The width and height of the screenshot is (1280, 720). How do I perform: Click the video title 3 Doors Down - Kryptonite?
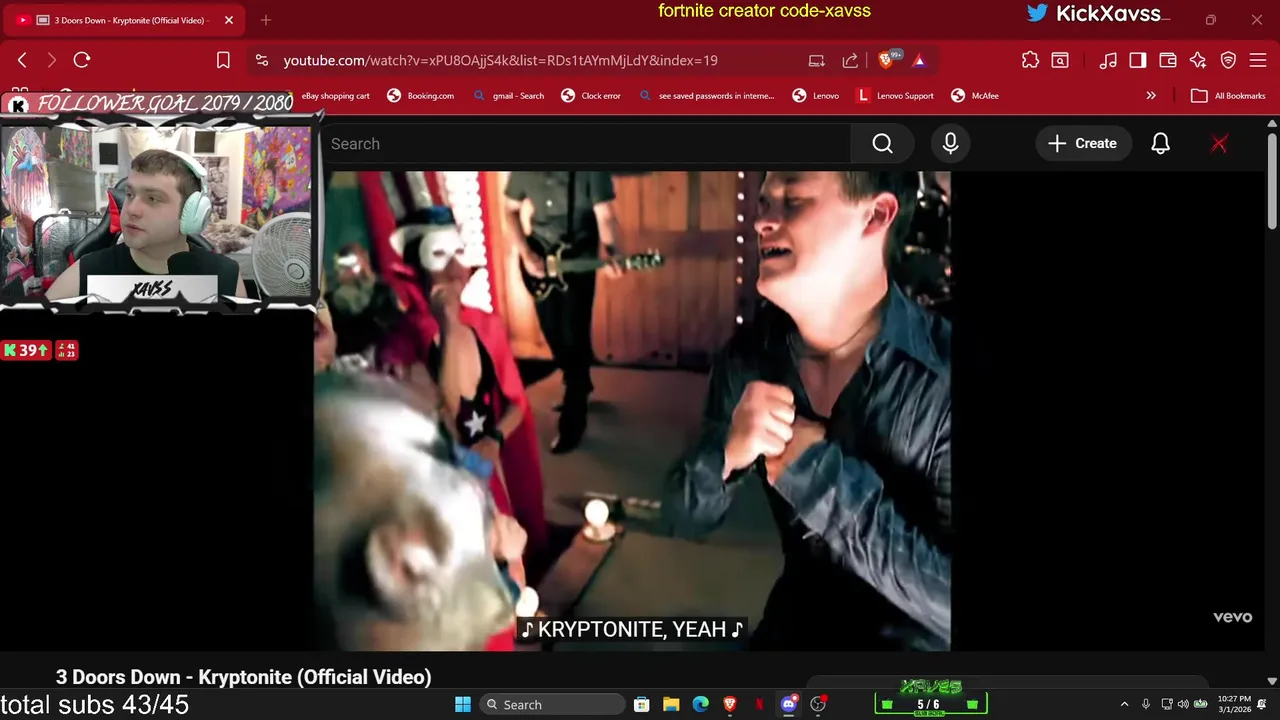click(x=244, y=677)
